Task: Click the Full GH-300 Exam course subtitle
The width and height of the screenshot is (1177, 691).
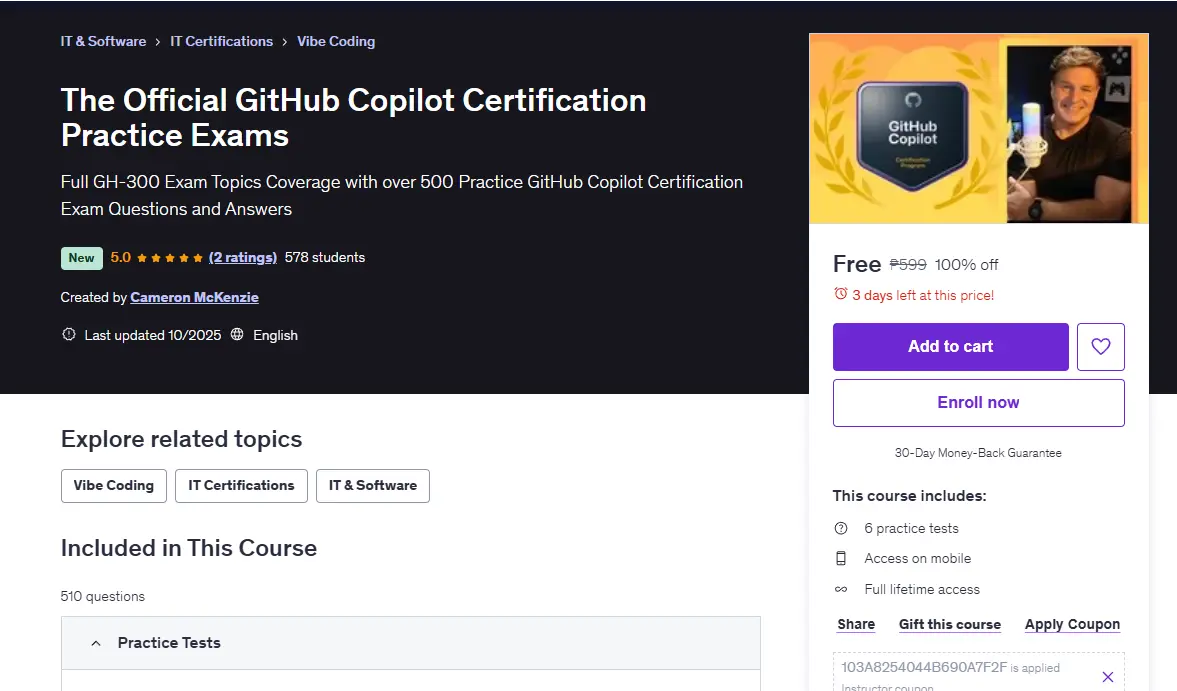Action: (402, 195)
